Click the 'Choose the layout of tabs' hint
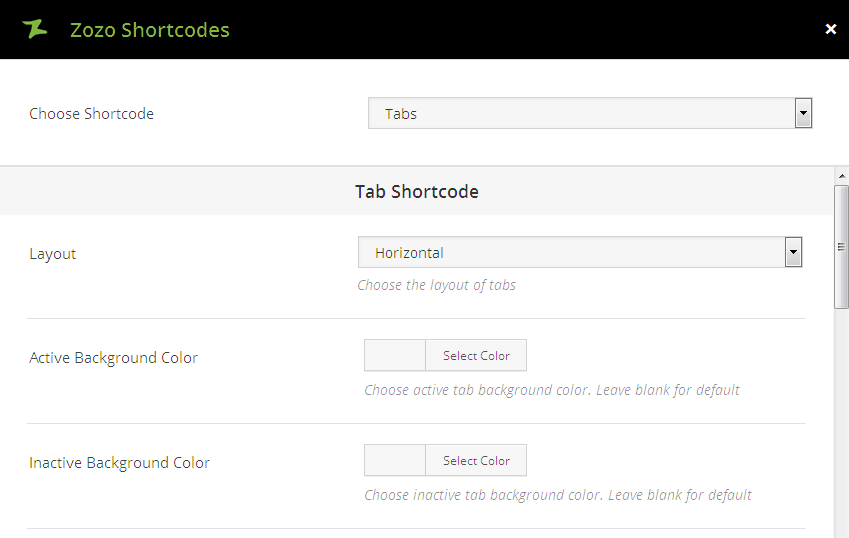The image size is (849, 538). pyautogui.click(x=437, y=285)
